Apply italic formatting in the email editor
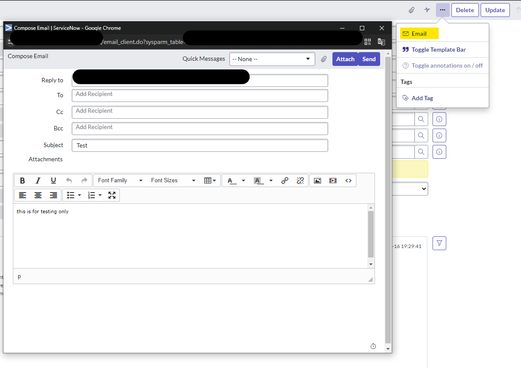Image resolution: width=521 pixels, height=368 pixels. 38,181
